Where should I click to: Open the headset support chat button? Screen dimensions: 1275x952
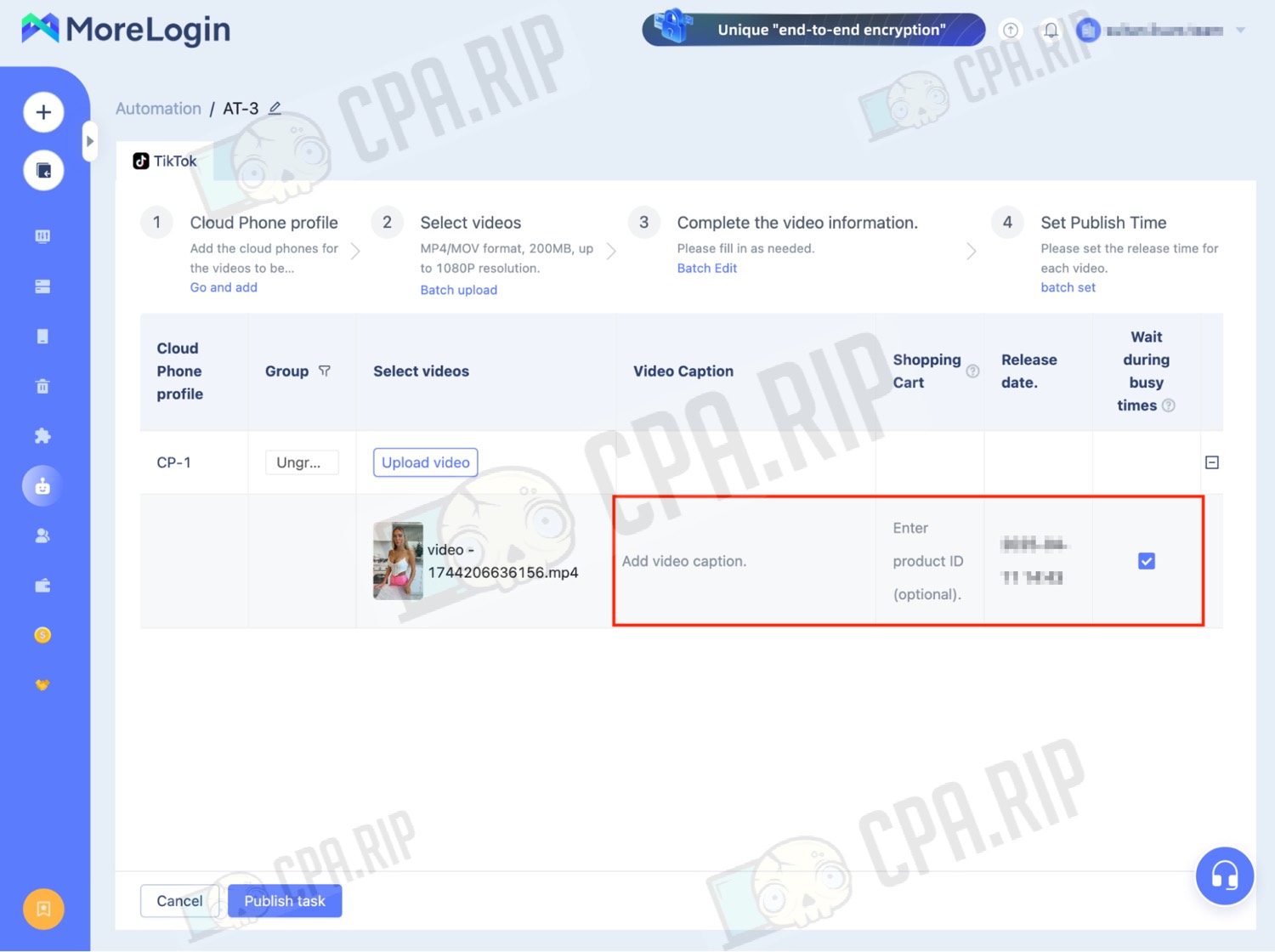(1225, 875)
